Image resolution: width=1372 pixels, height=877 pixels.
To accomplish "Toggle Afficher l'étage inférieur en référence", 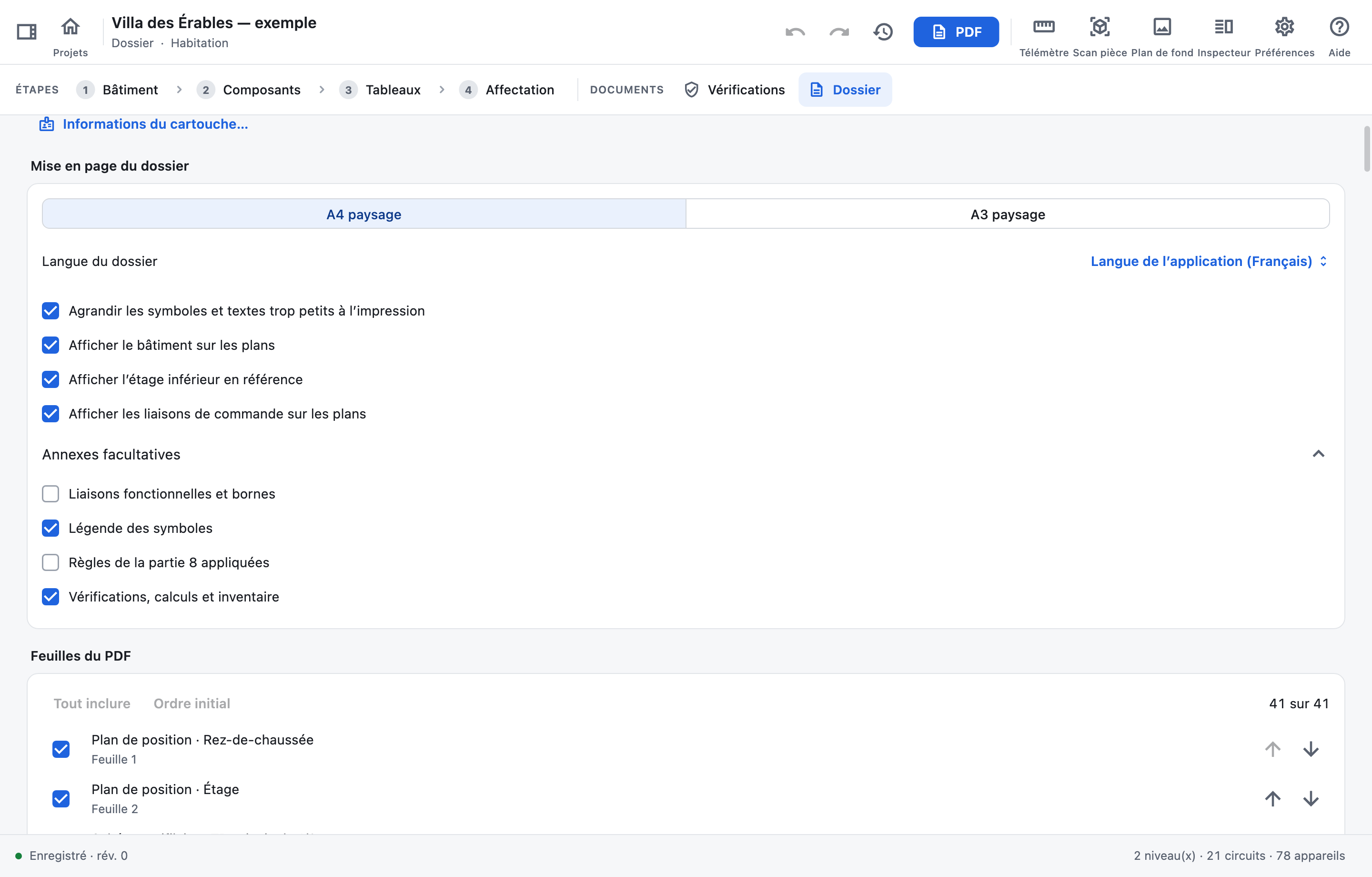I will coord(50,379).
